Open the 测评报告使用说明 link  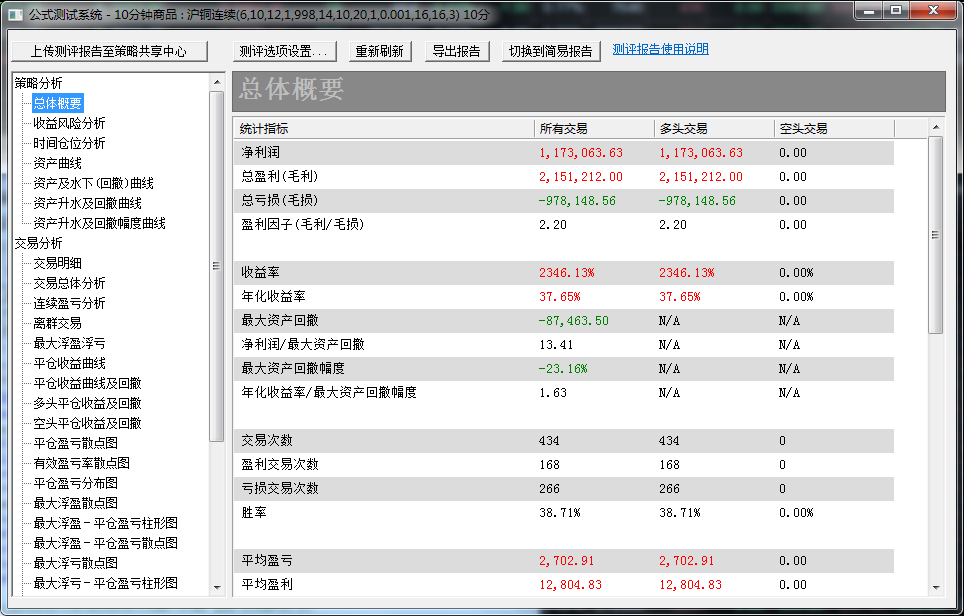660,49
